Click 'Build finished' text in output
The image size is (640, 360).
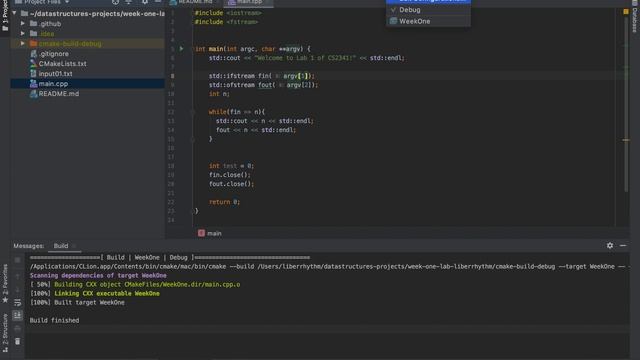pyautogui.click(x=54, y=320)
